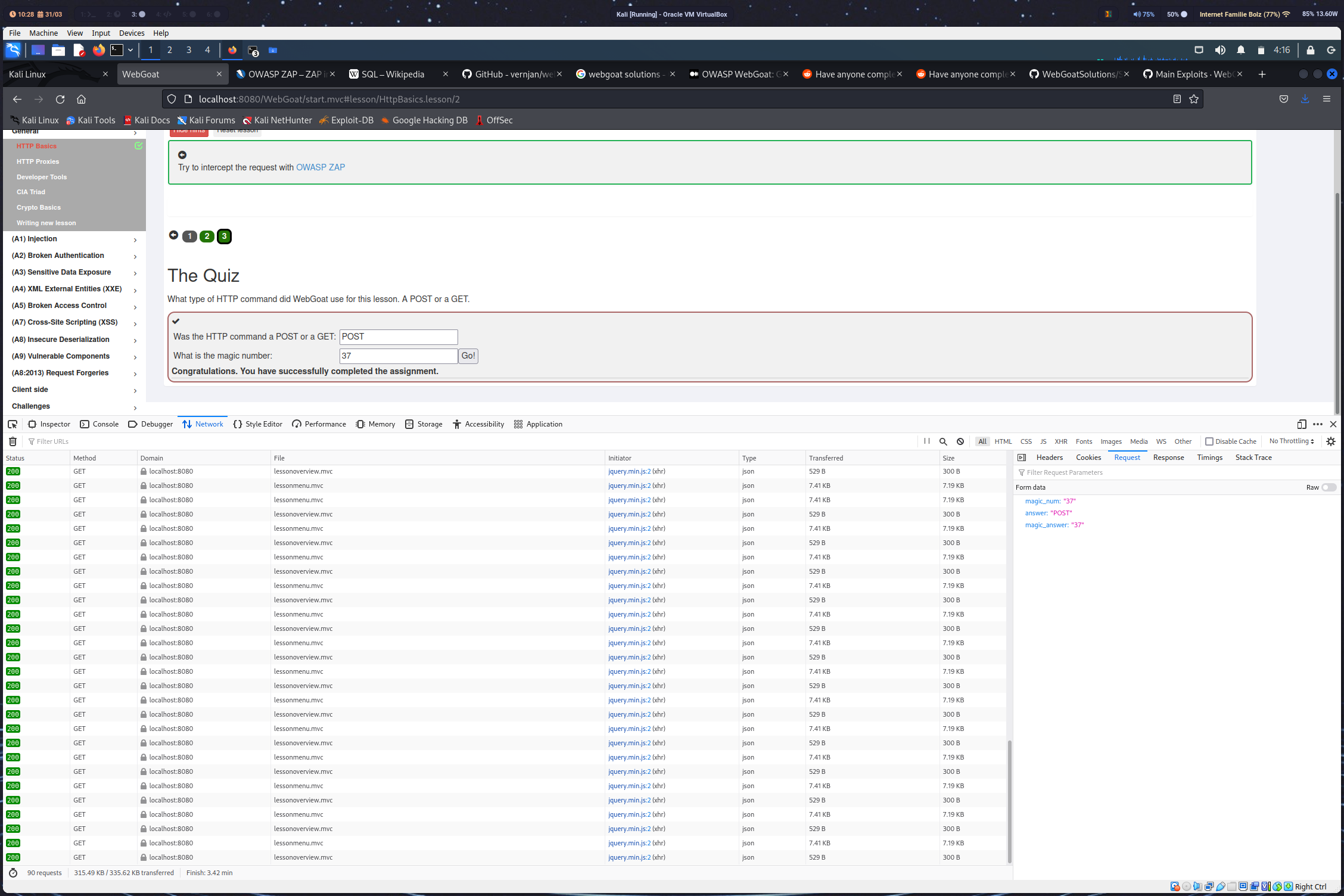Screen dimensions: 1344x896
Task: Follow the OWASP ZAP hint link
Action: 321,167
